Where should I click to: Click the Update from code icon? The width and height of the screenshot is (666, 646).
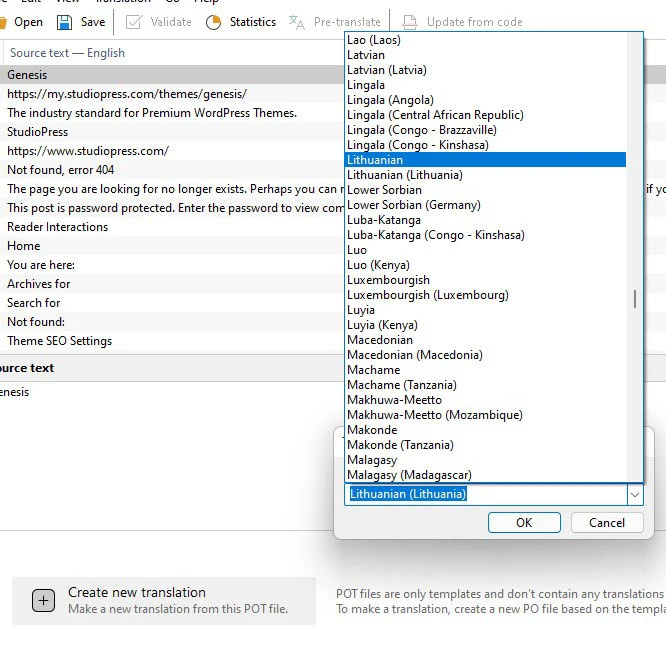pyautogui.click(x=409, y=22)
